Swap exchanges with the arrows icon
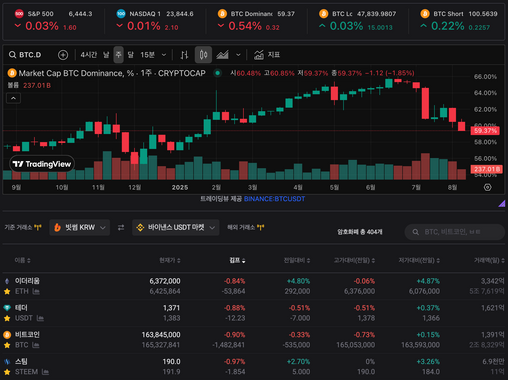 point(121,227)
